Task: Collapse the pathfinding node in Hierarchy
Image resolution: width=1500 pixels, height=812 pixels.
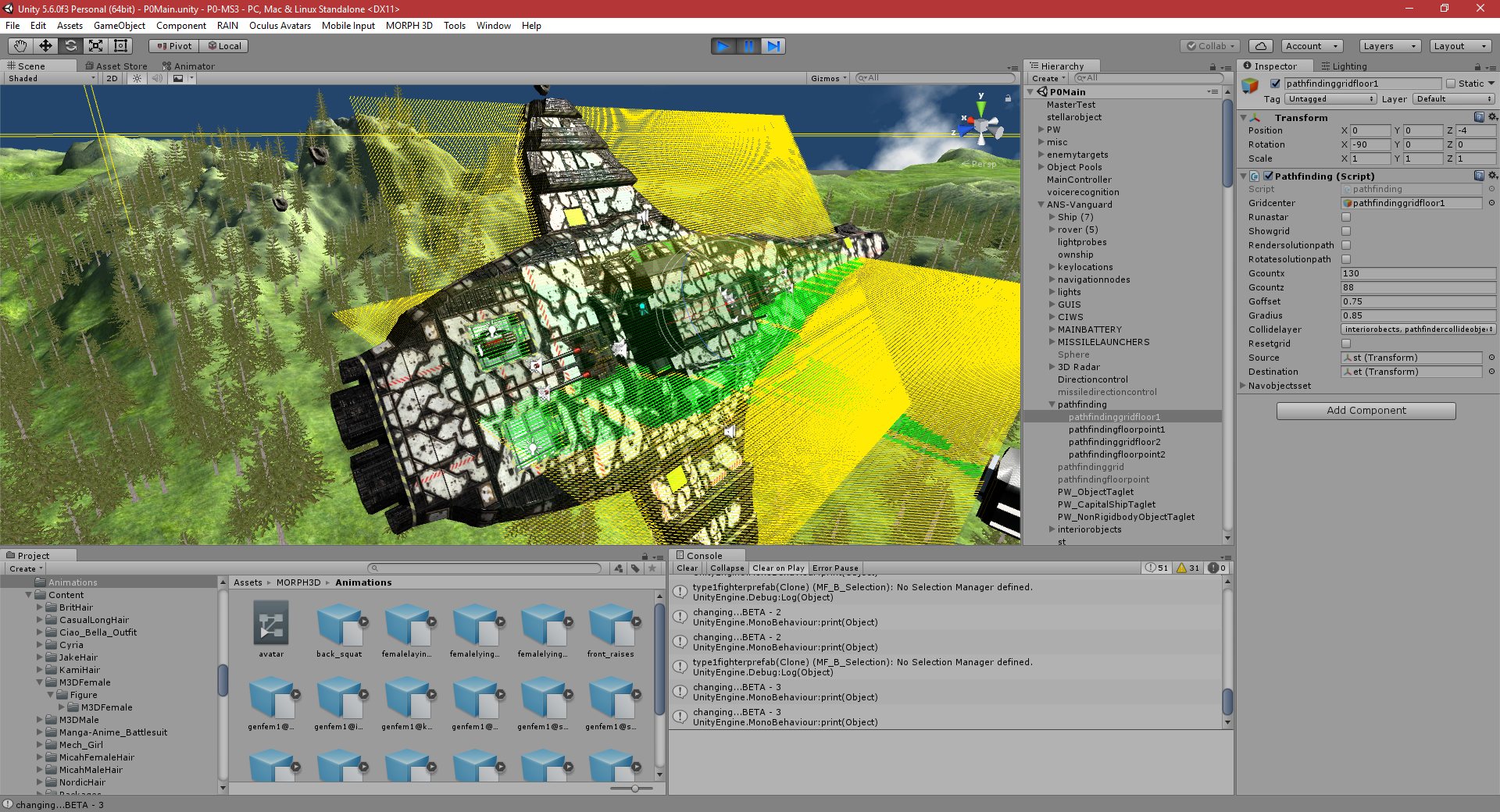Action: click(x=1052, y=404)
